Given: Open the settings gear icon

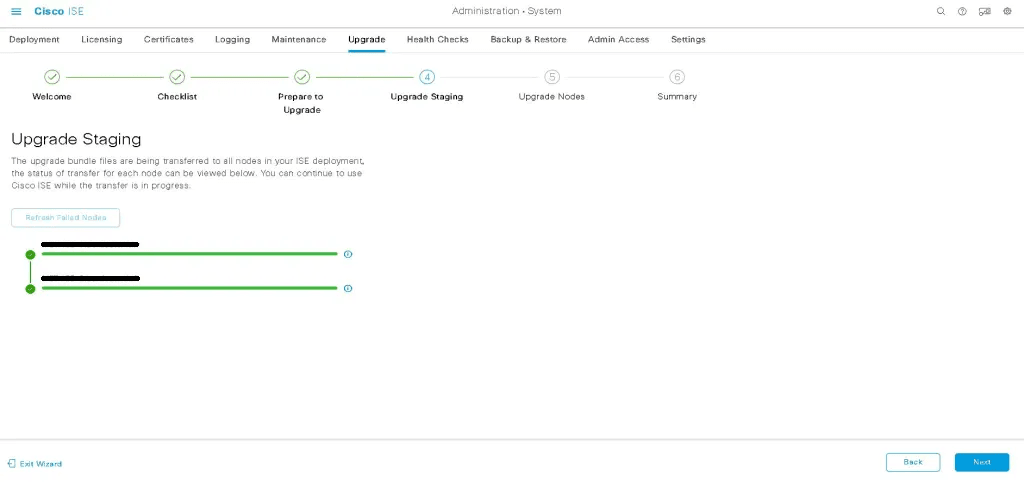Looking at the screenshot, I should click(x=1007, y=11).
